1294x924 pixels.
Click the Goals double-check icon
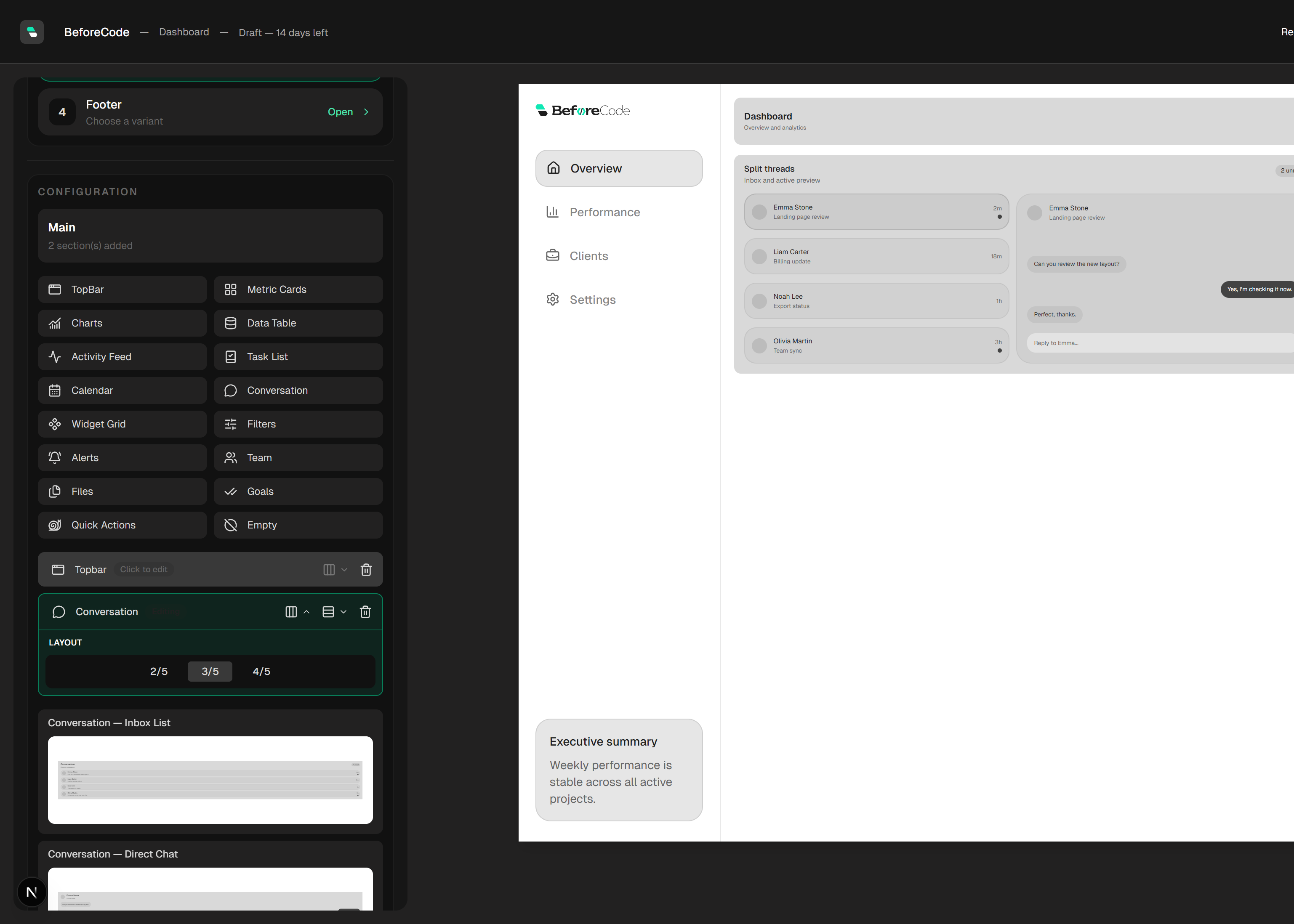[230, 491]
